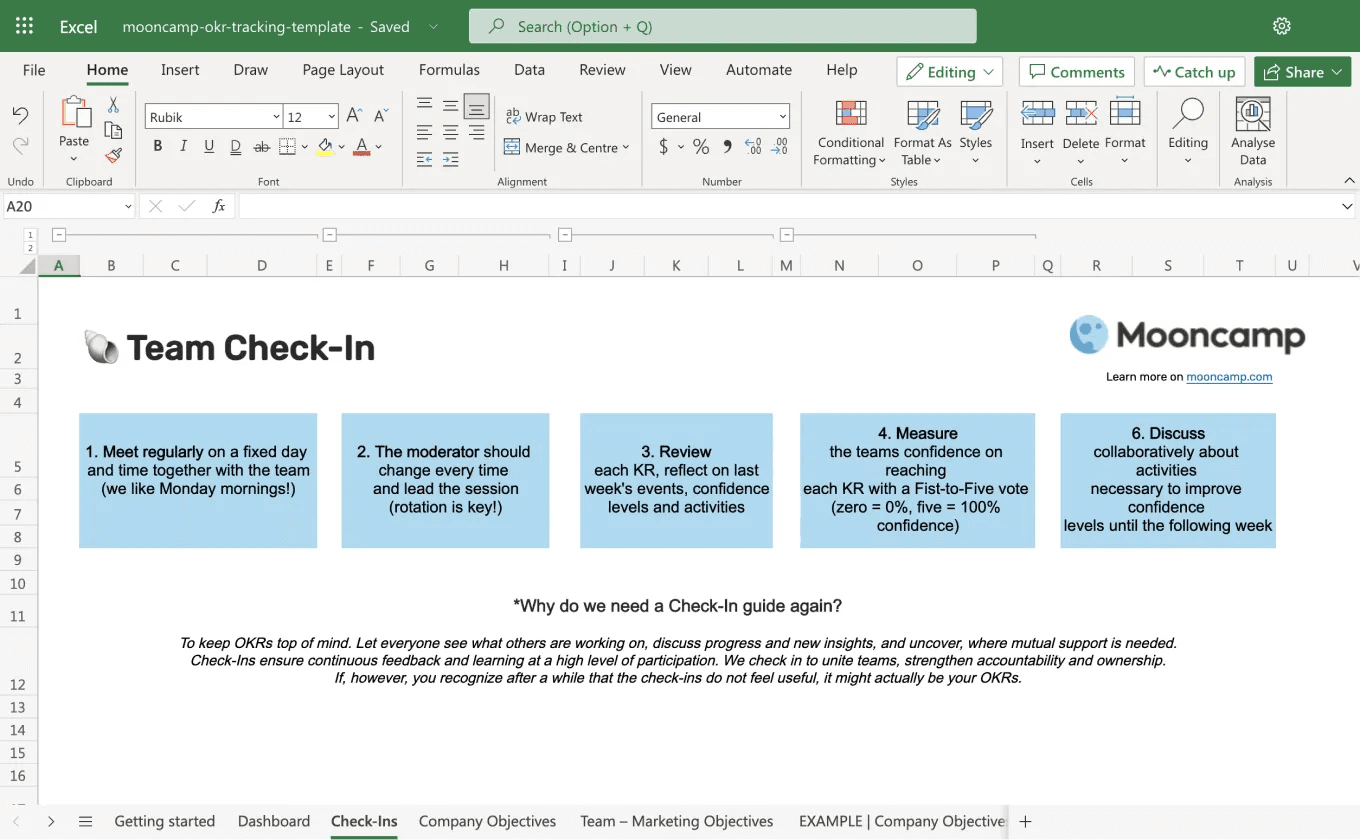Open the Formulas ribbon tab

point(449,70)
